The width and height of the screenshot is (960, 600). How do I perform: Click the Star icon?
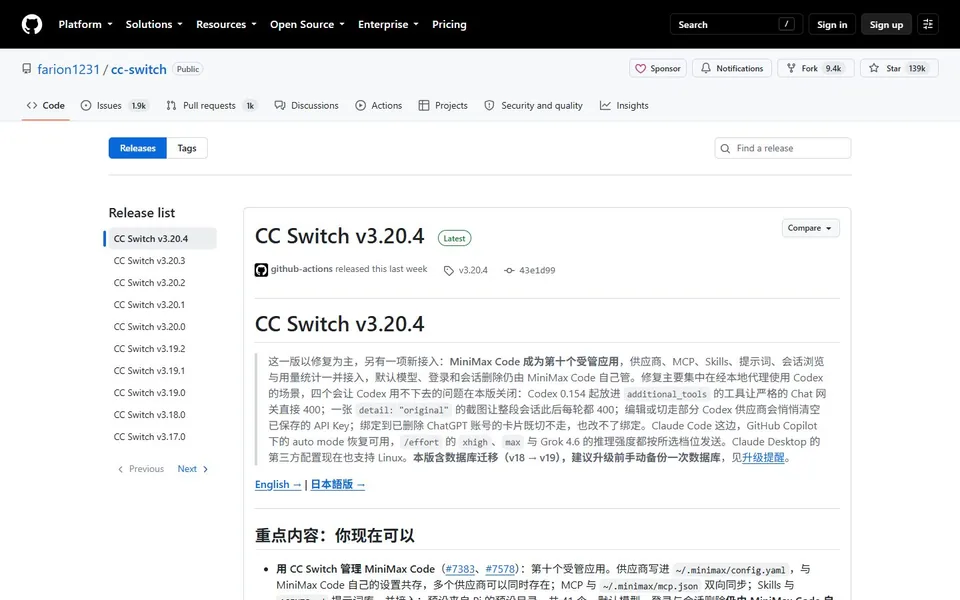pyautogui.click(x=874, y=68)
